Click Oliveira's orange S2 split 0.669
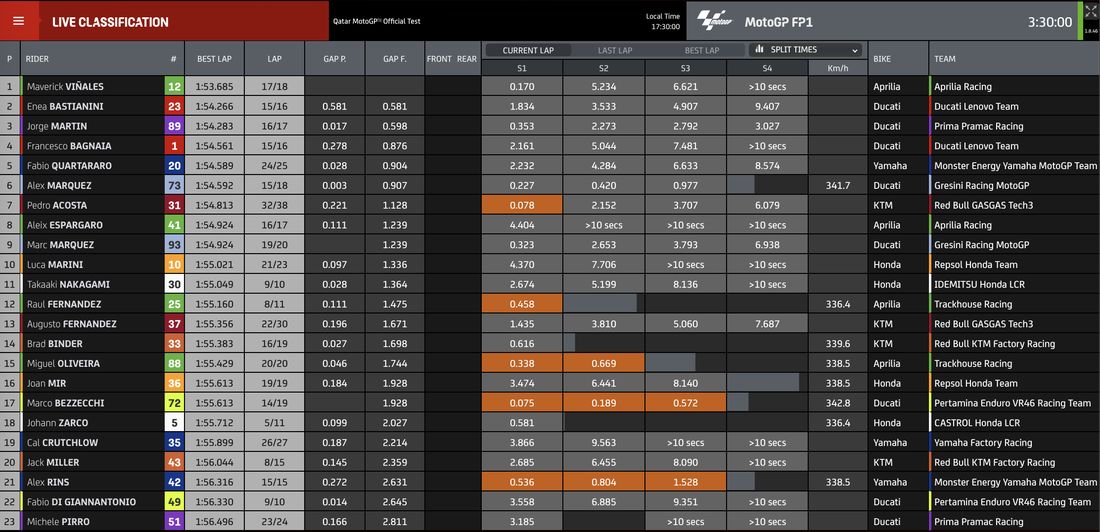 click(603, 364)
